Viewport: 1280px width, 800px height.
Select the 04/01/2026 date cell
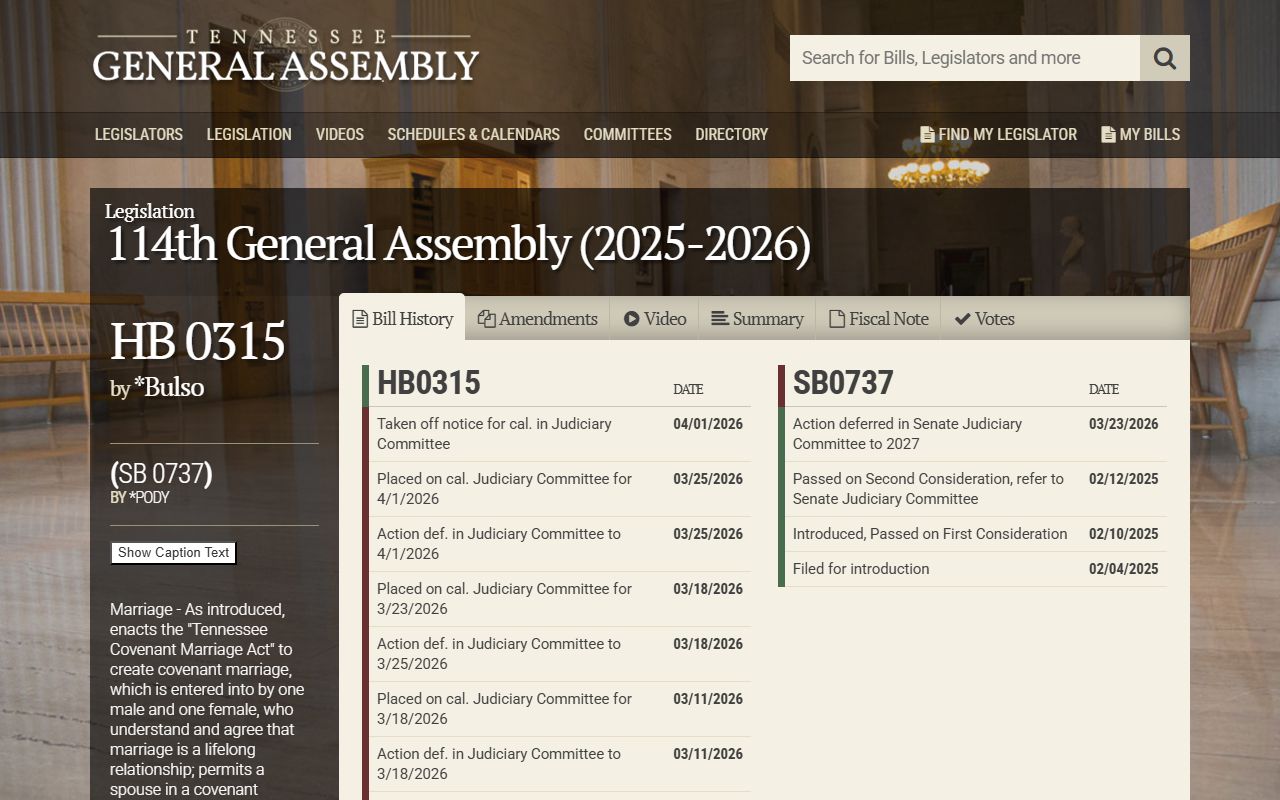coord(708,424)
